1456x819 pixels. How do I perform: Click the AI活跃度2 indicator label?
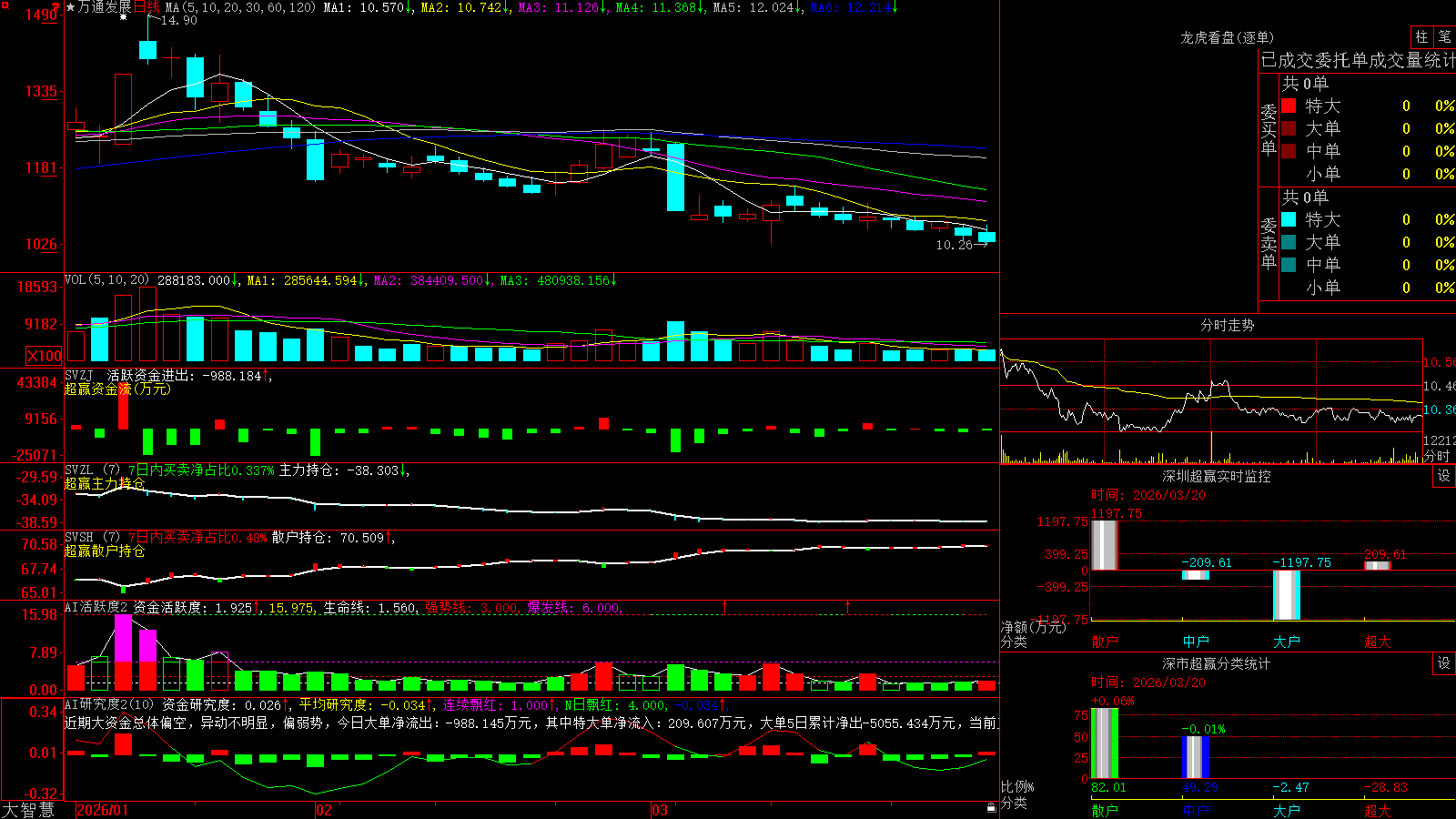pyautogui.click(x=96, y=607)
